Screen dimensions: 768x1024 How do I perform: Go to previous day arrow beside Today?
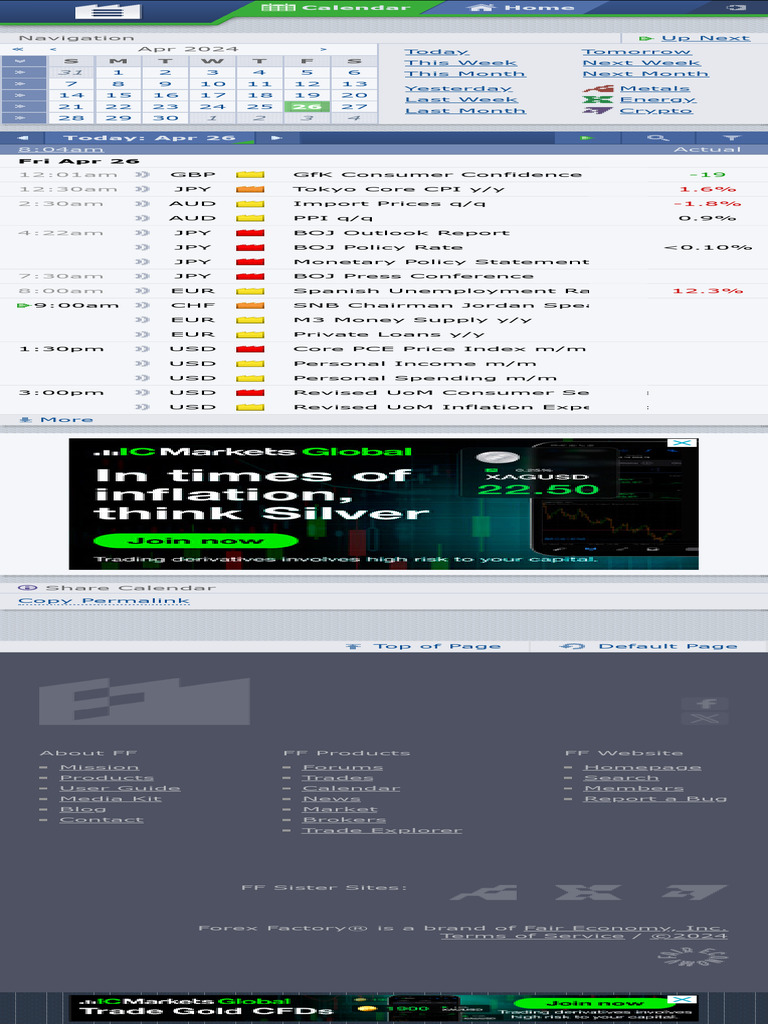[x=23, y=138]
